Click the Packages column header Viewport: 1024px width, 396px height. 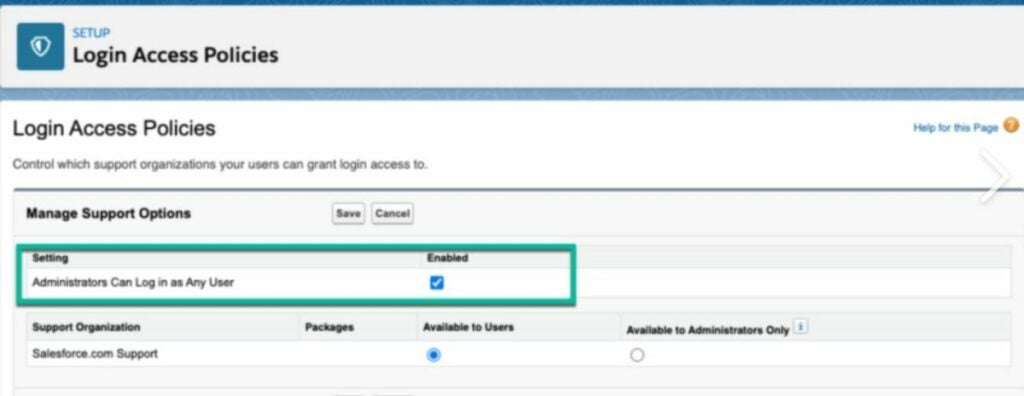coord(329,327)
